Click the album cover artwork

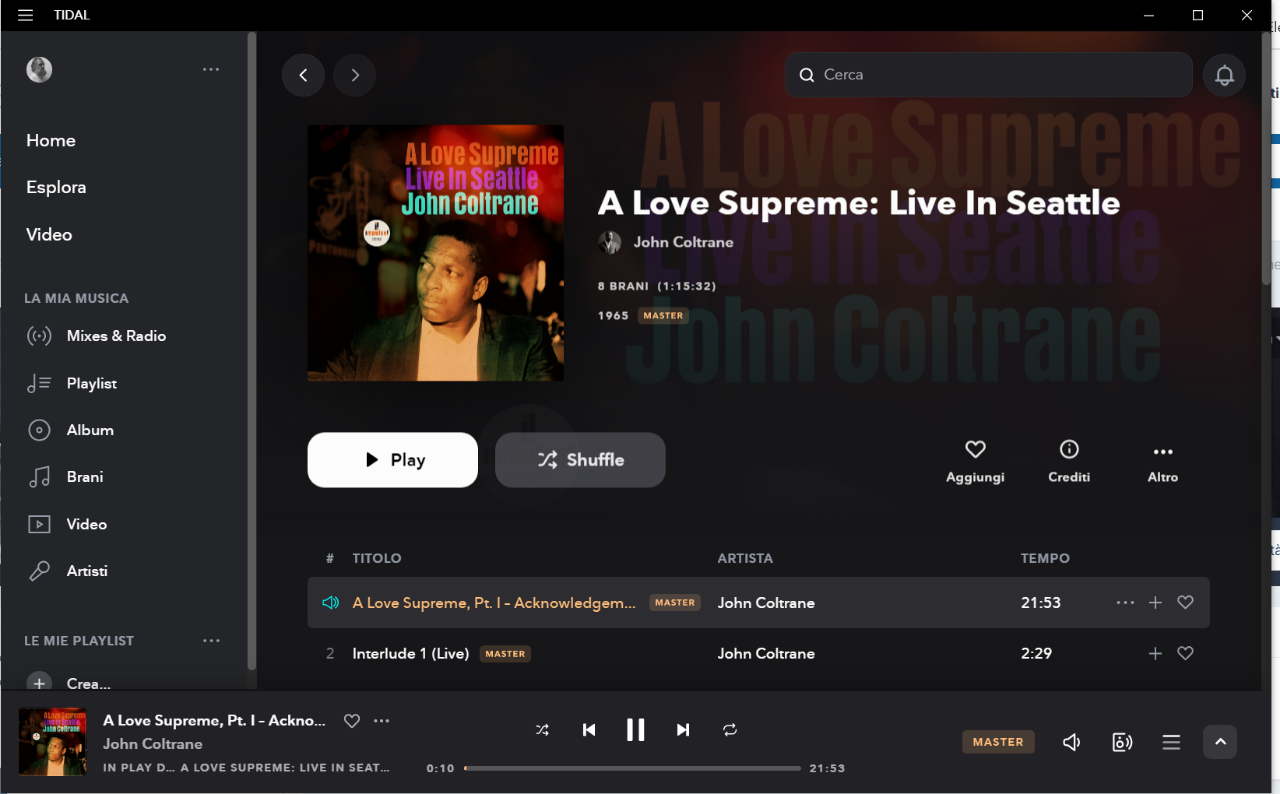click(435, 253)
